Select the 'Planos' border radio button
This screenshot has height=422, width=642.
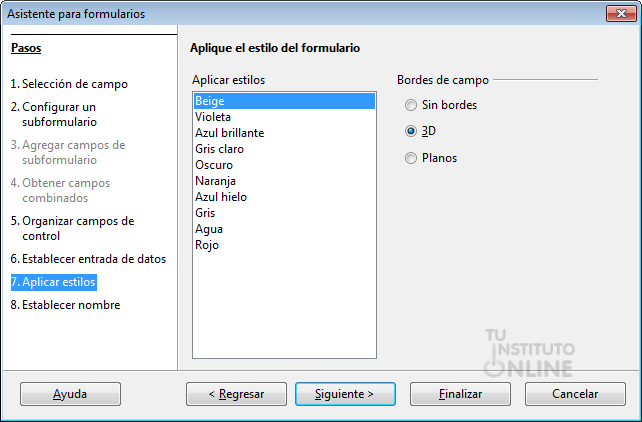tap(410, 158)
